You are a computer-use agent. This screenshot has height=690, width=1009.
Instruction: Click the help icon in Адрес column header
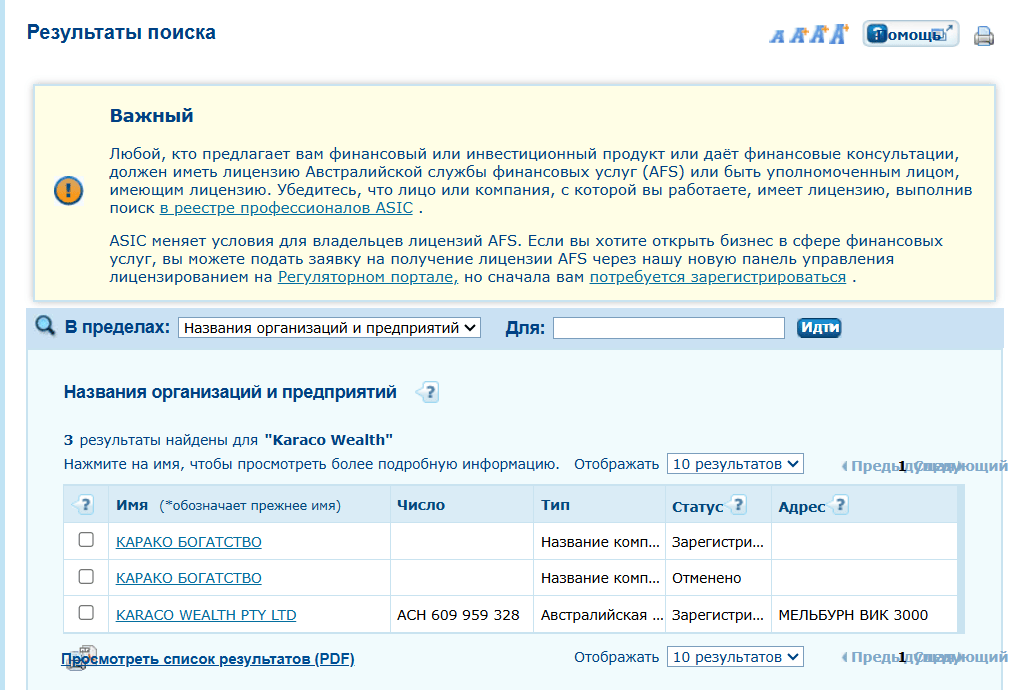tap(840, 505)
